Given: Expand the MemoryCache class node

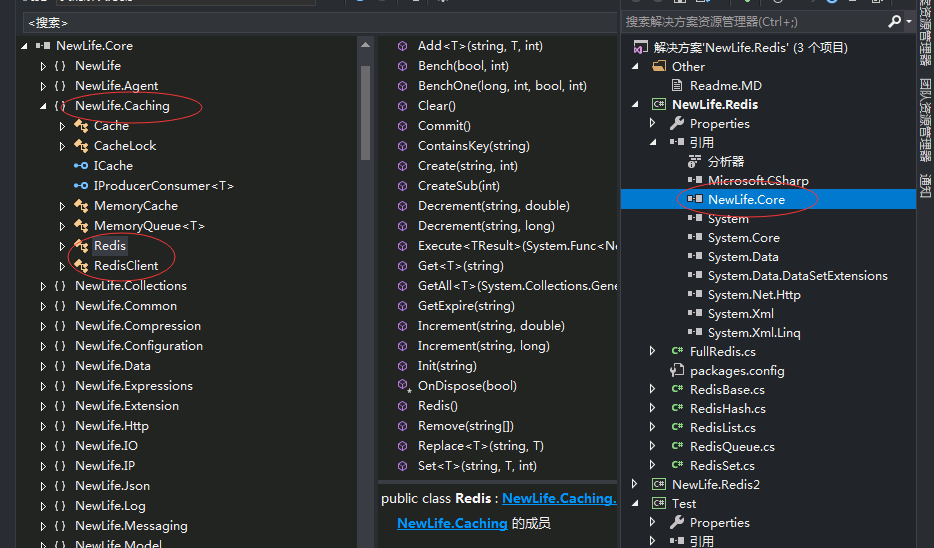Looking at the screenshot, I should coord(62,206).
